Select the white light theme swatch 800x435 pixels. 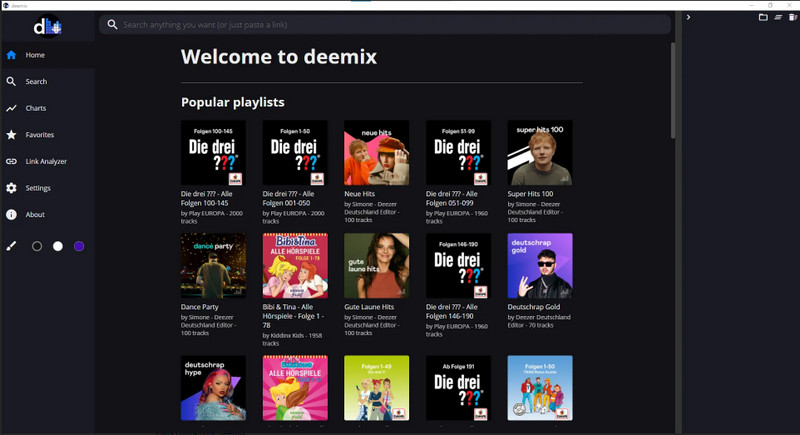58,246
